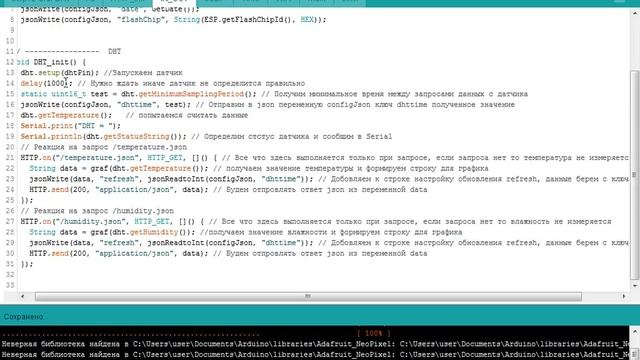Click the horizontal scrollbar right arrow
640x360 pixels.
(624, 296)
